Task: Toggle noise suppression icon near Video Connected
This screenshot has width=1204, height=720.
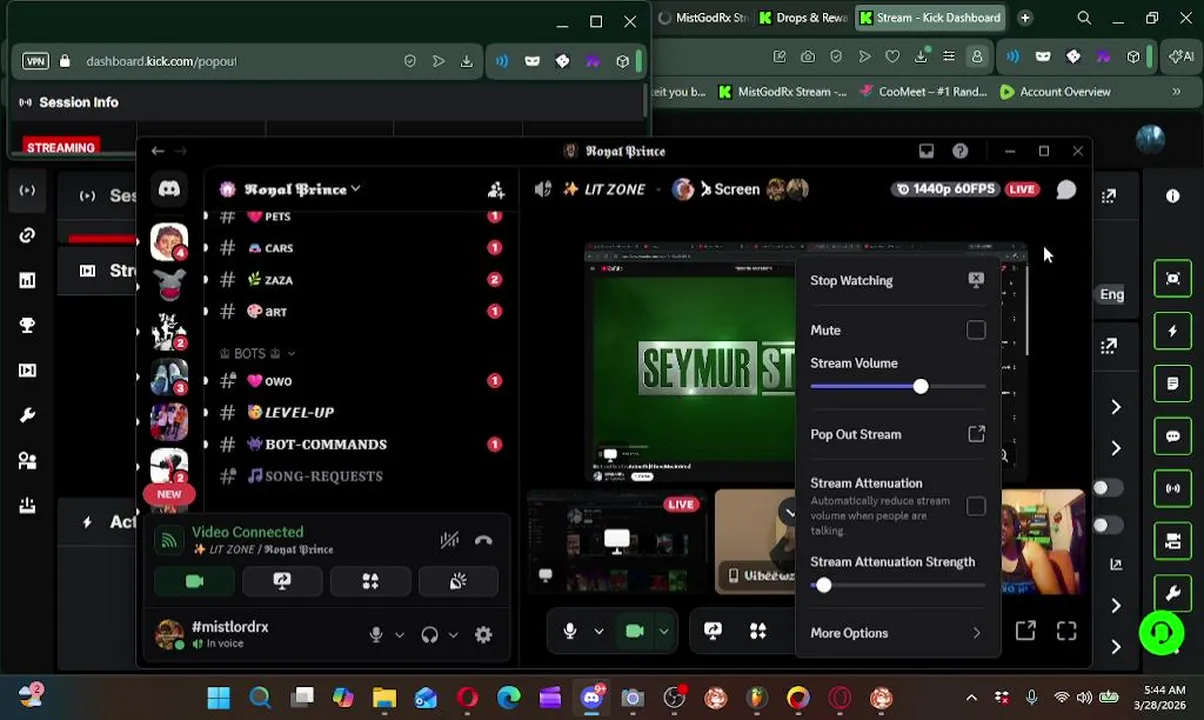Action: tap(449, 540)
